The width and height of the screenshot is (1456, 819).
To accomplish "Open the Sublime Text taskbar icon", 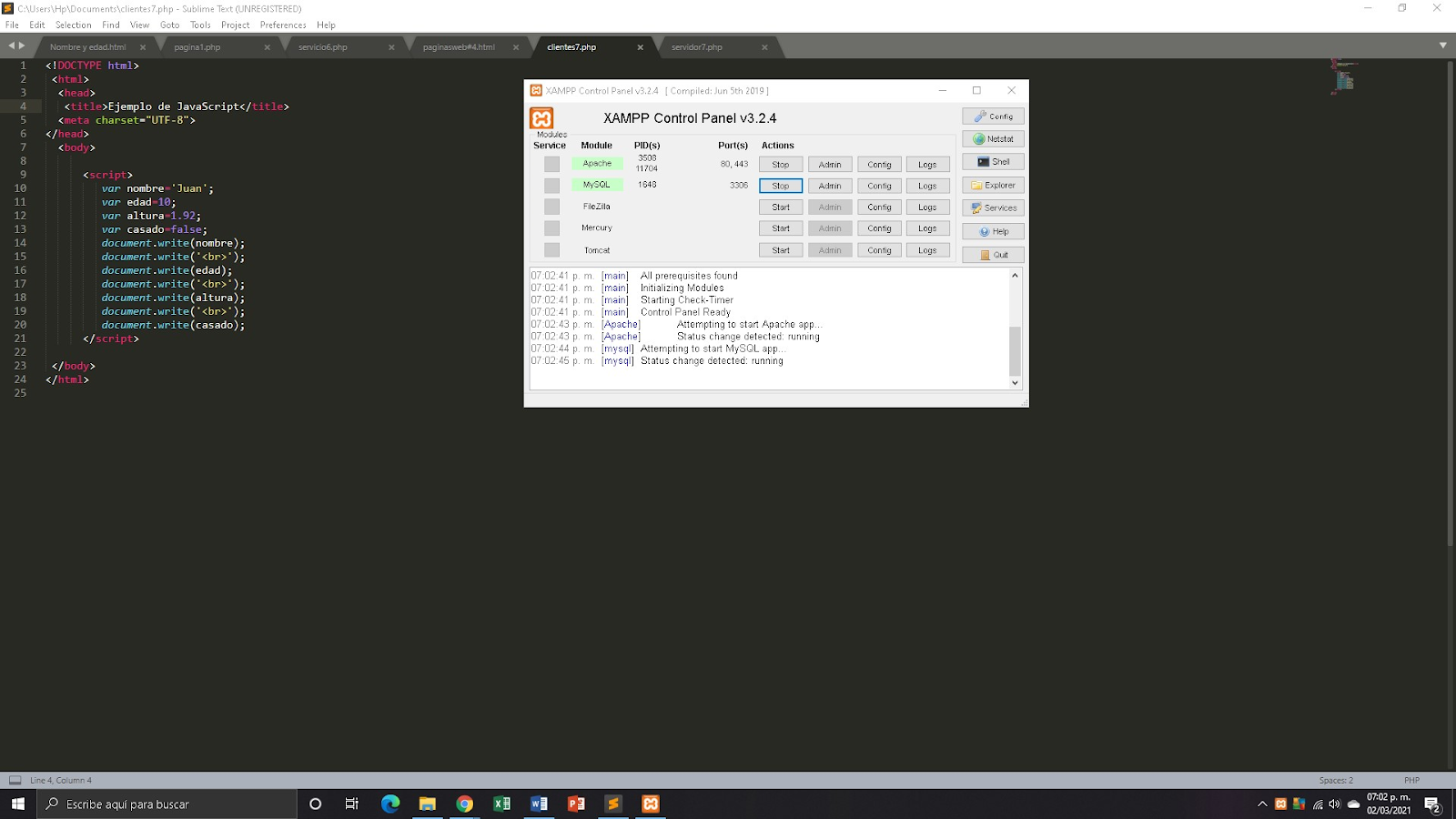I will [613, 804].
